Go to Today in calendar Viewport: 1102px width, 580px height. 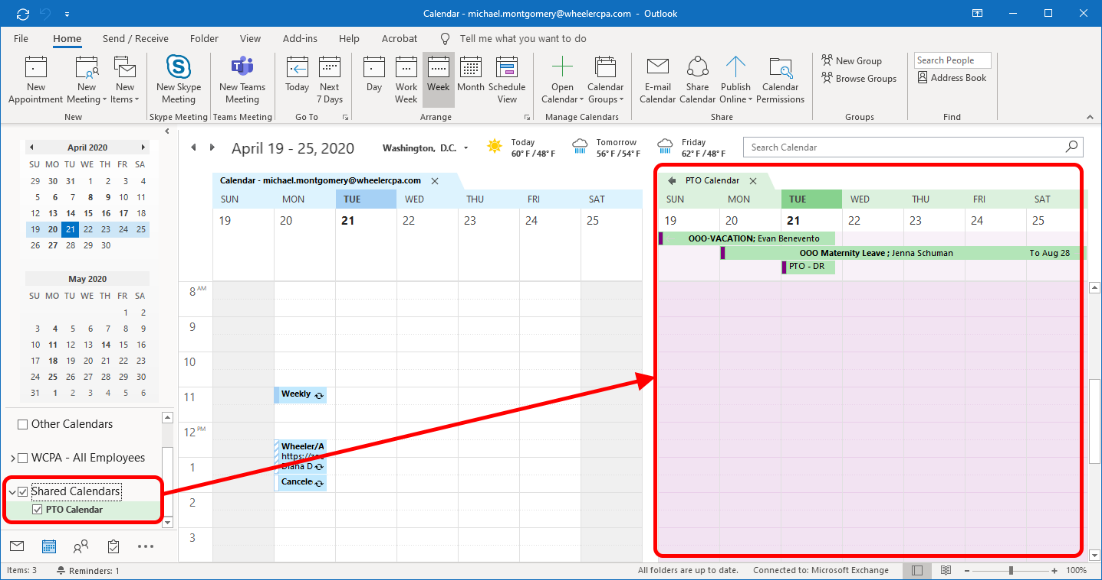[297, 75]
